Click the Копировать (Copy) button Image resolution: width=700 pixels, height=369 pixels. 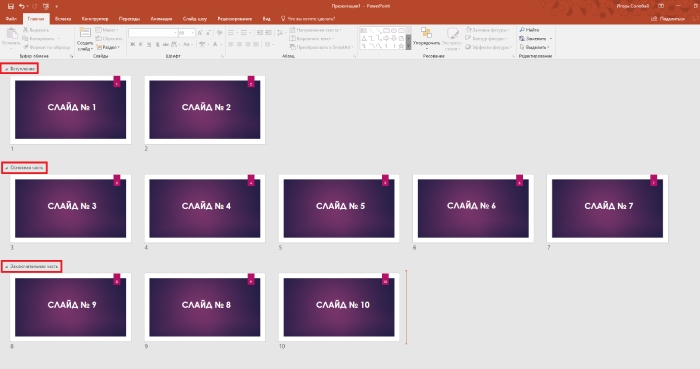coord(41,38)
